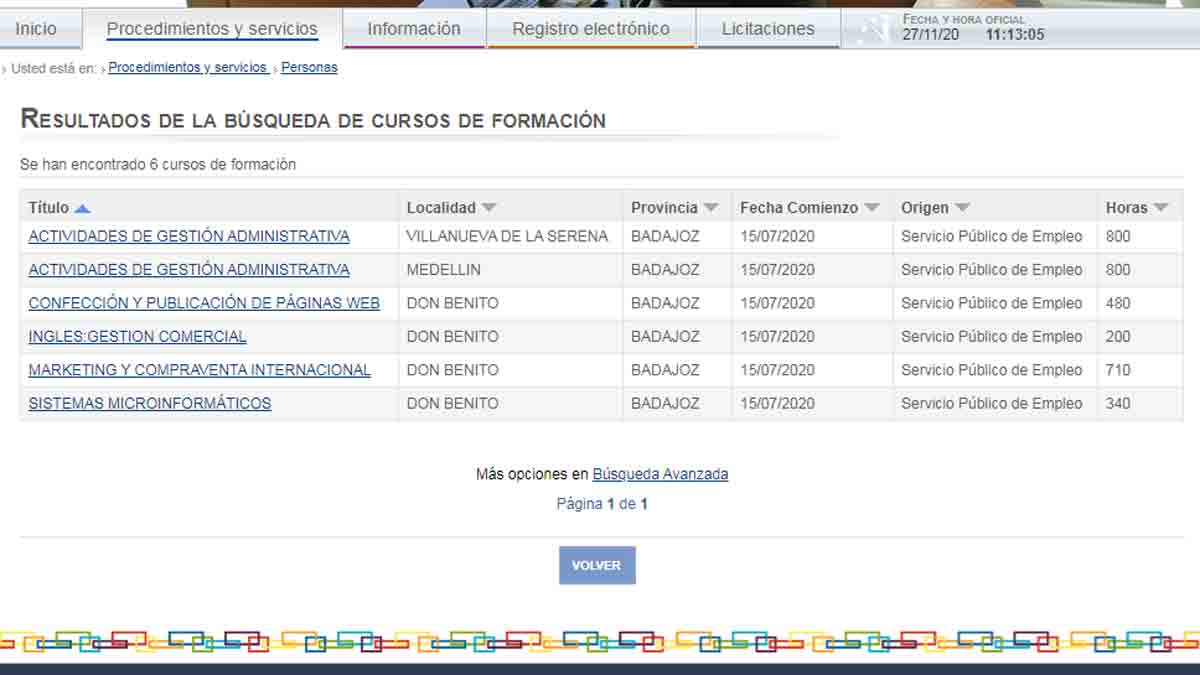View Marketing y Compraventa Internacional course

click(199, 370)
